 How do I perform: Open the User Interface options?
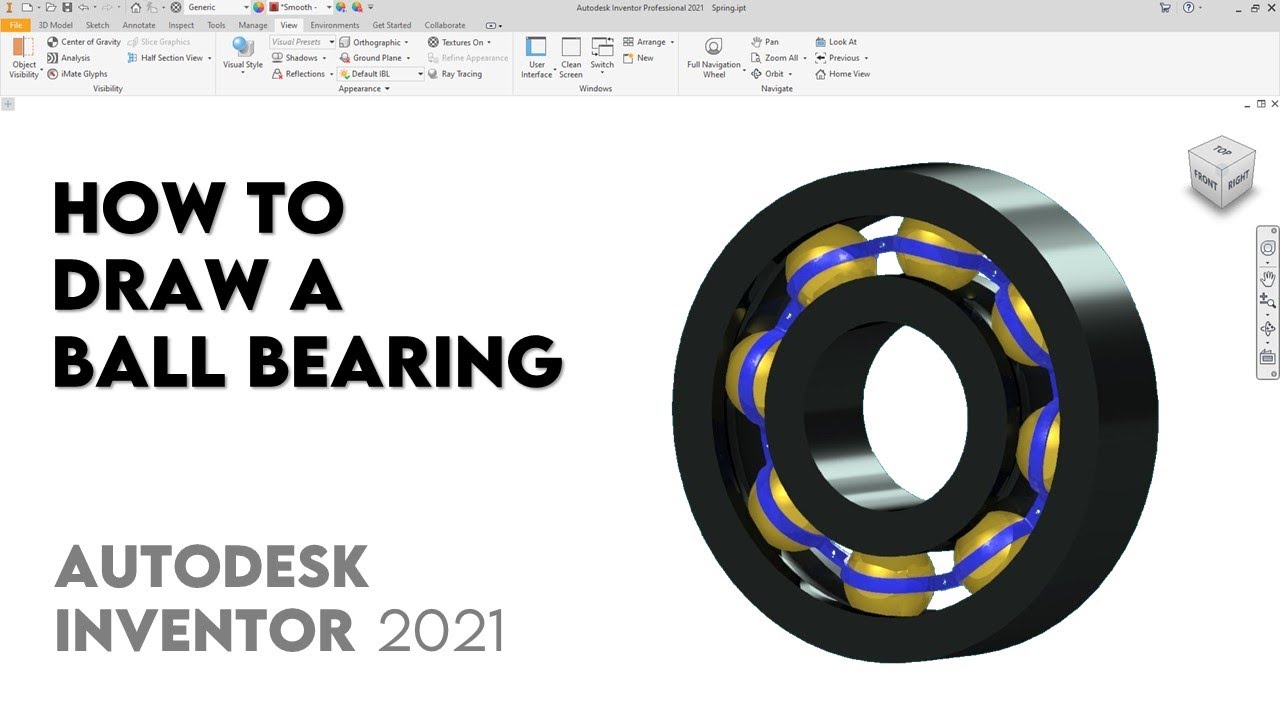point(537,58)
